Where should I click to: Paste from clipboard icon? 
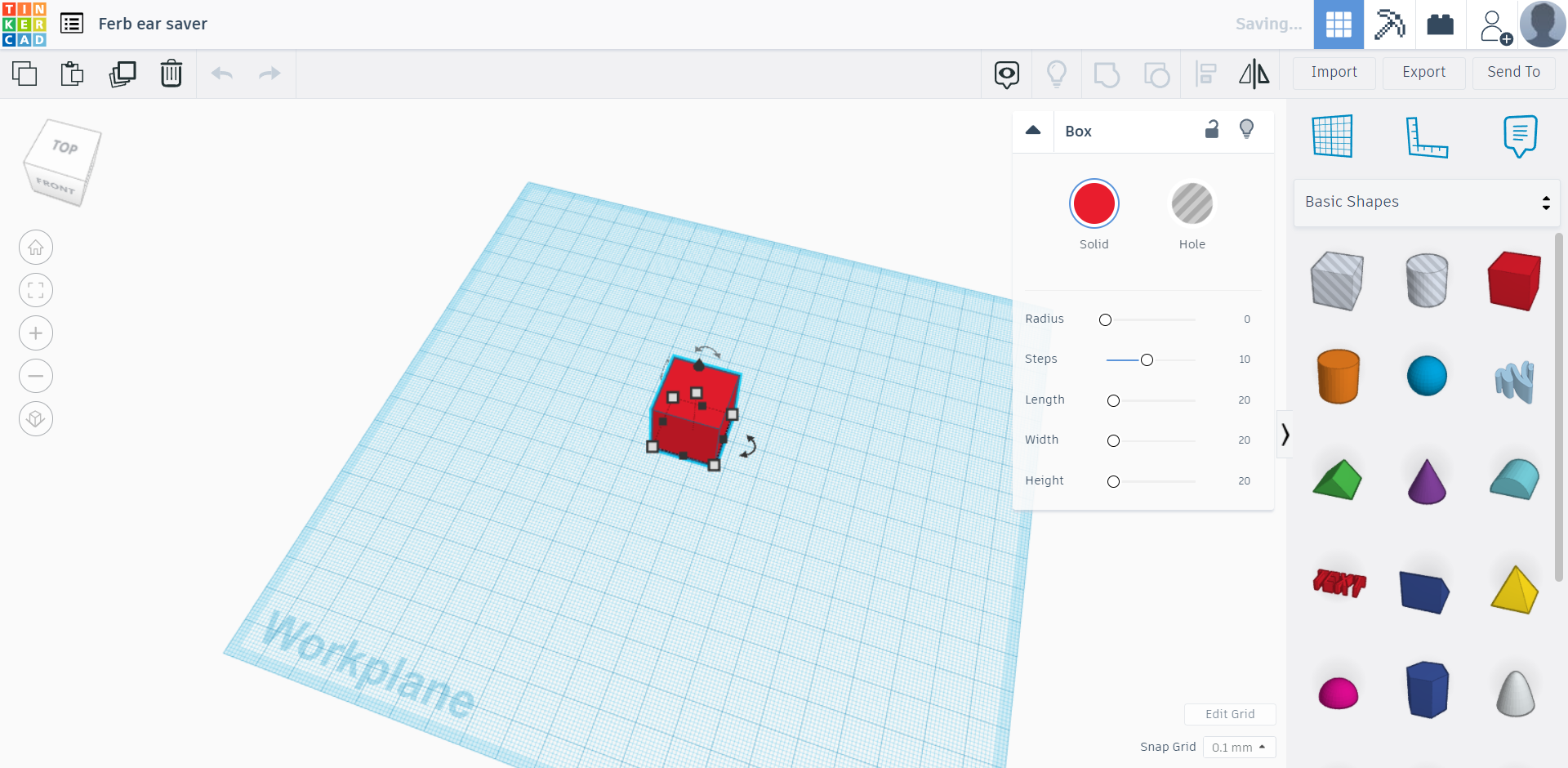coord(73,74)
